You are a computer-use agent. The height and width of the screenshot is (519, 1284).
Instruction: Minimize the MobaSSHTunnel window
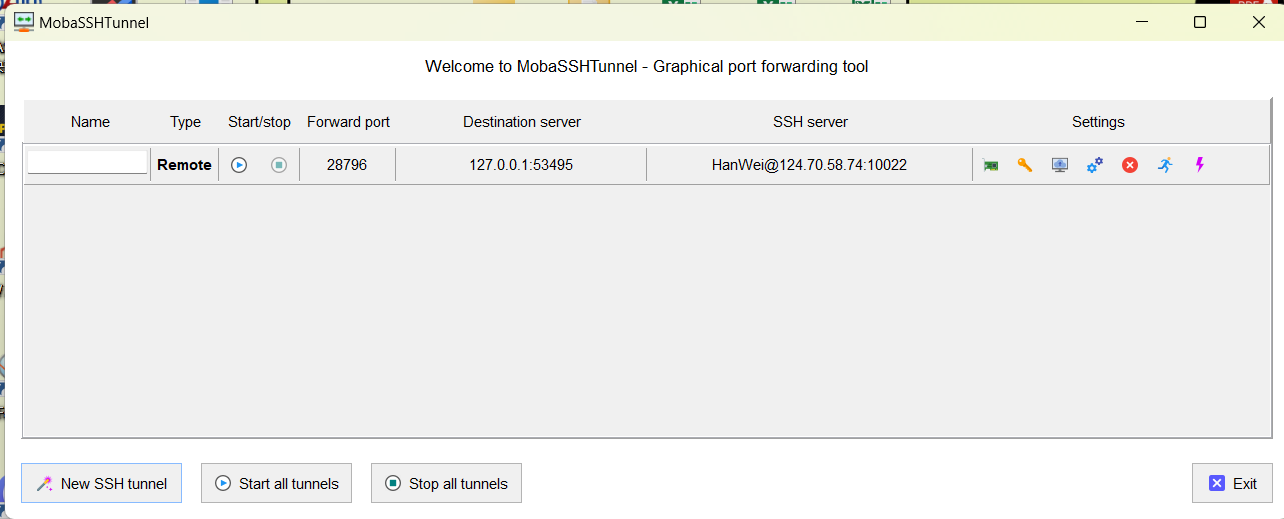(x=1141, y=22)
